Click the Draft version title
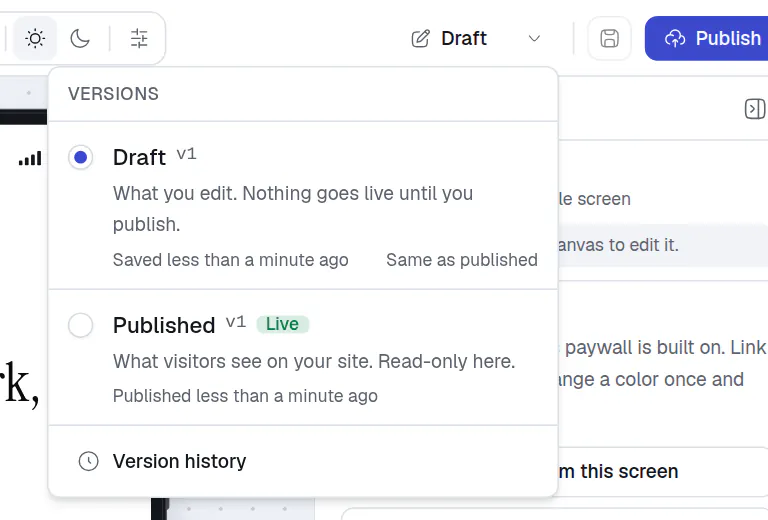 pyautogui.click(x=139, y=157)
